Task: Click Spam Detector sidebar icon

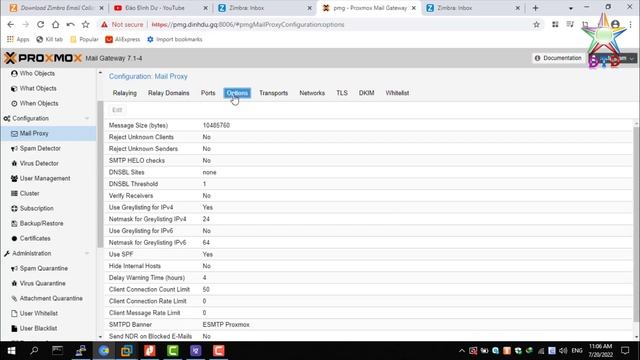Action: pyautogui.click(x=14, y=149)
